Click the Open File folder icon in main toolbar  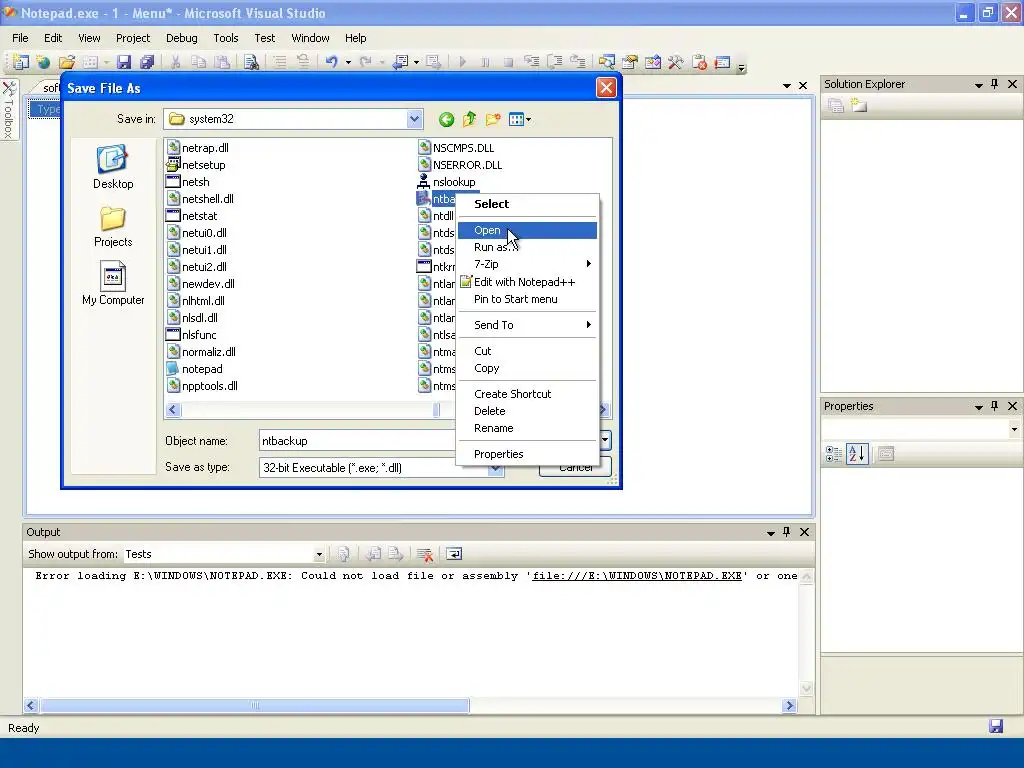pyautogui.click(x=67, y=62)
